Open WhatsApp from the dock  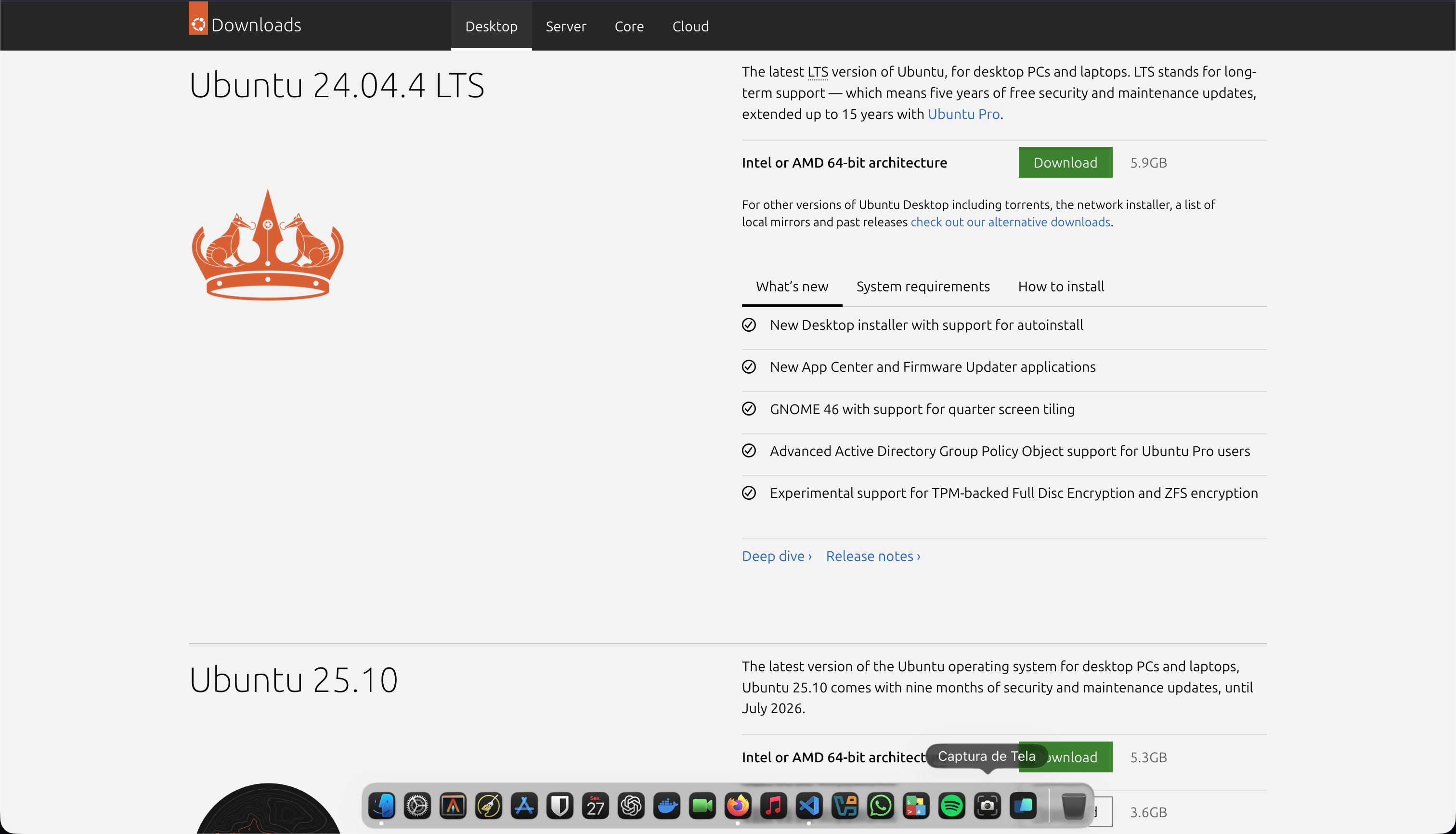880,806
